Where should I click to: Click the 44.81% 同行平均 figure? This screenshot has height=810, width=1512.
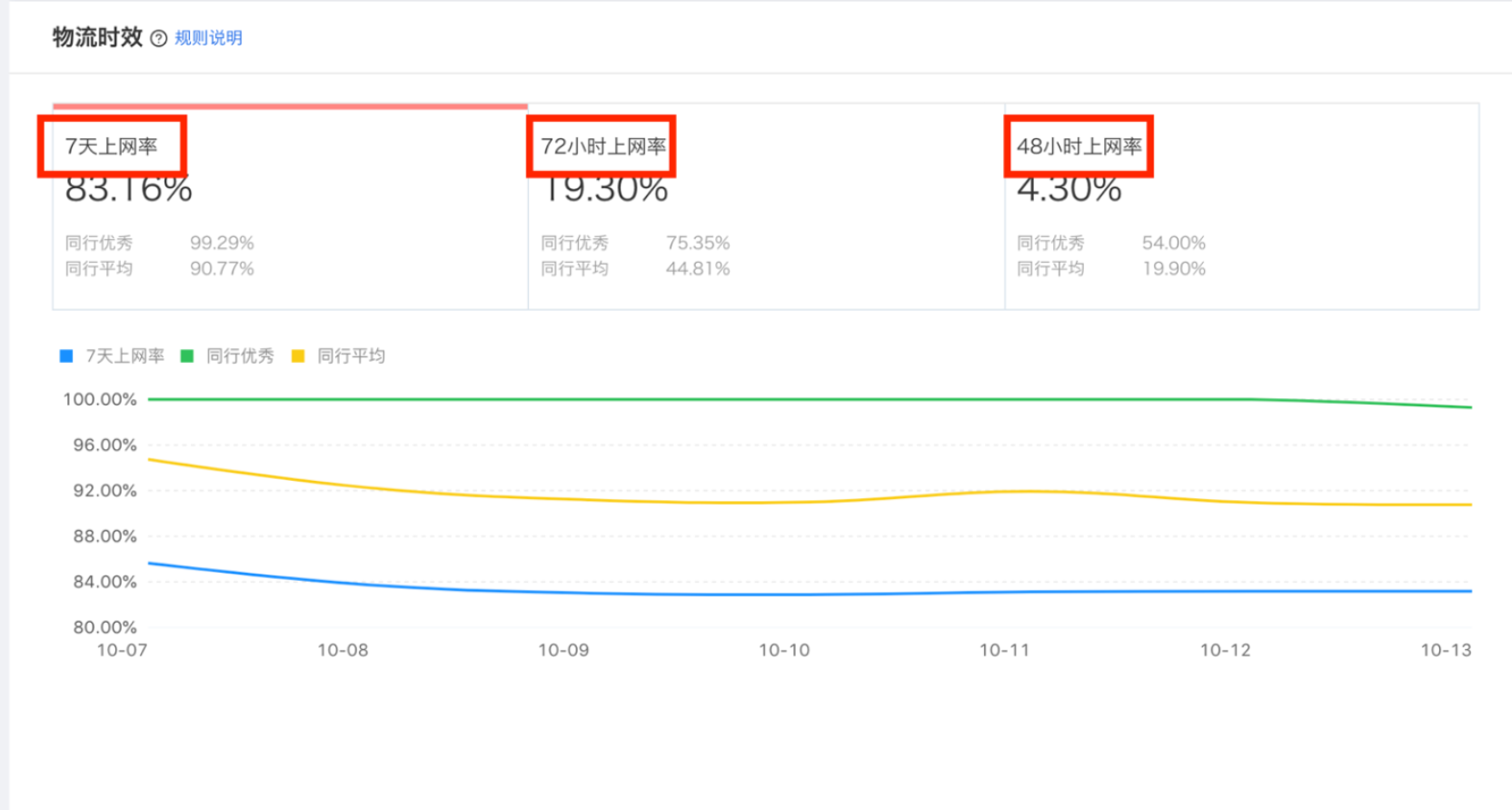698,268
